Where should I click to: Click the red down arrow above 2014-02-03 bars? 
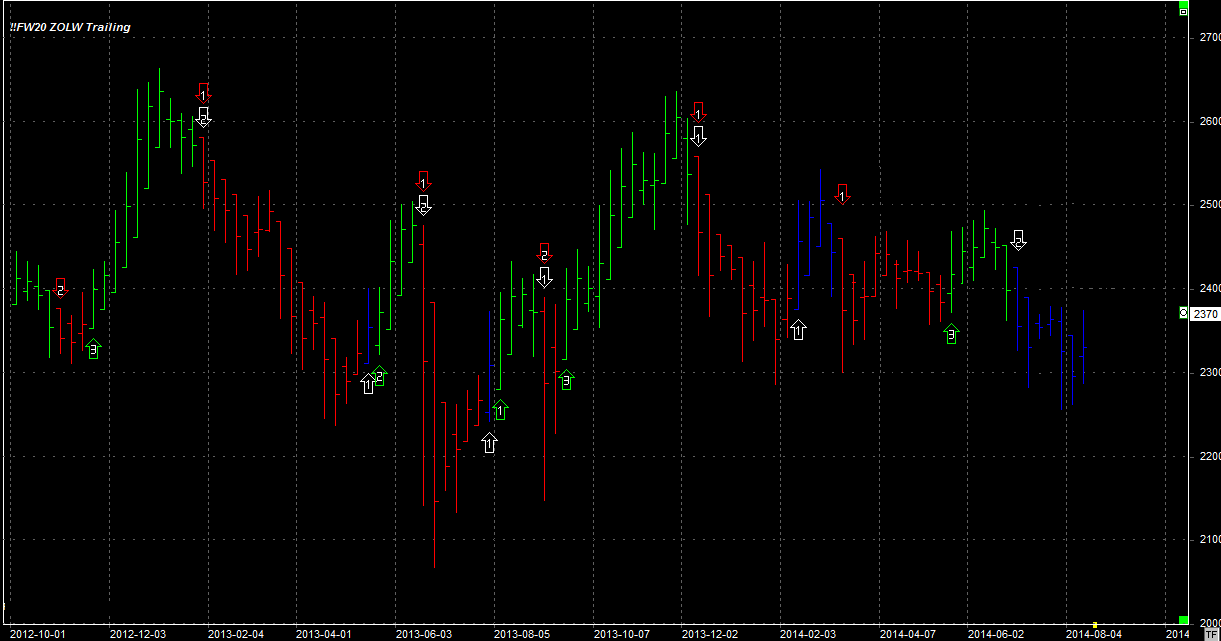click(x=842, y=194)
